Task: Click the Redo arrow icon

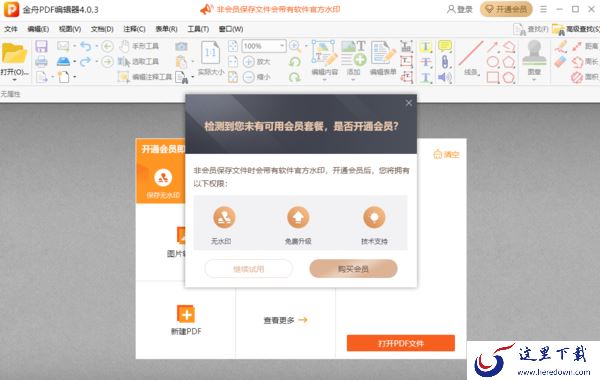Action: [x=86, y=61]
